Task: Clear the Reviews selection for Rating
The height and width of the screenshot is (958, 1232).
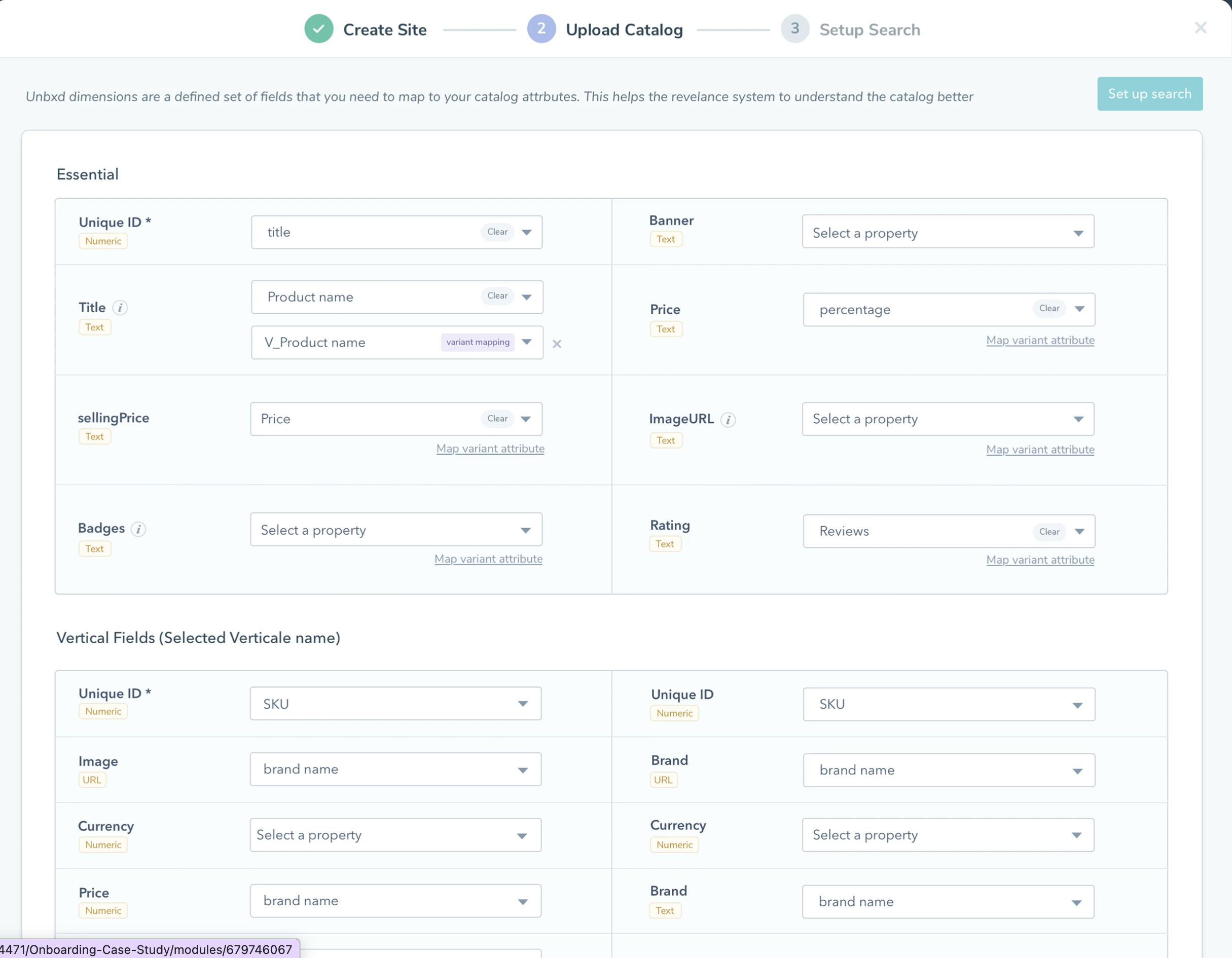Action: (x=1048, y=532)
